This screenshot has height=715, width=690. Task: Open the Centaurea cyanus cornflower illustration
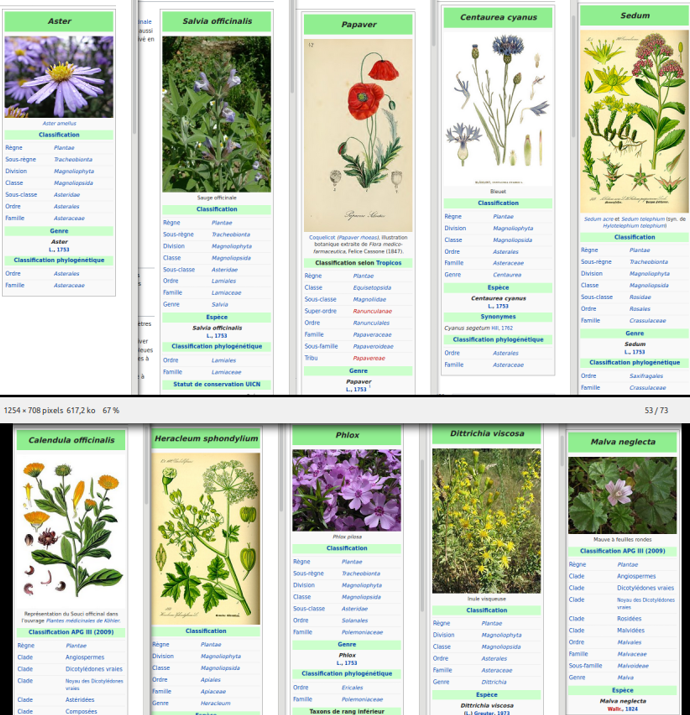pyautogui.click(x=497, y=107)
